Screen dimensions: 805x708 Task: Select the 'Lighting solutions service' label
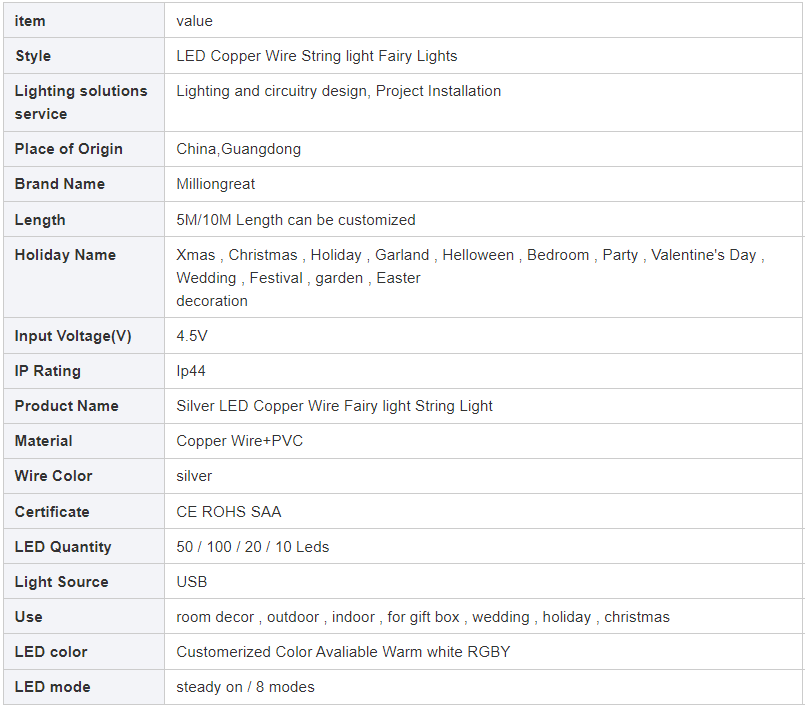click(x=81, y=102)
